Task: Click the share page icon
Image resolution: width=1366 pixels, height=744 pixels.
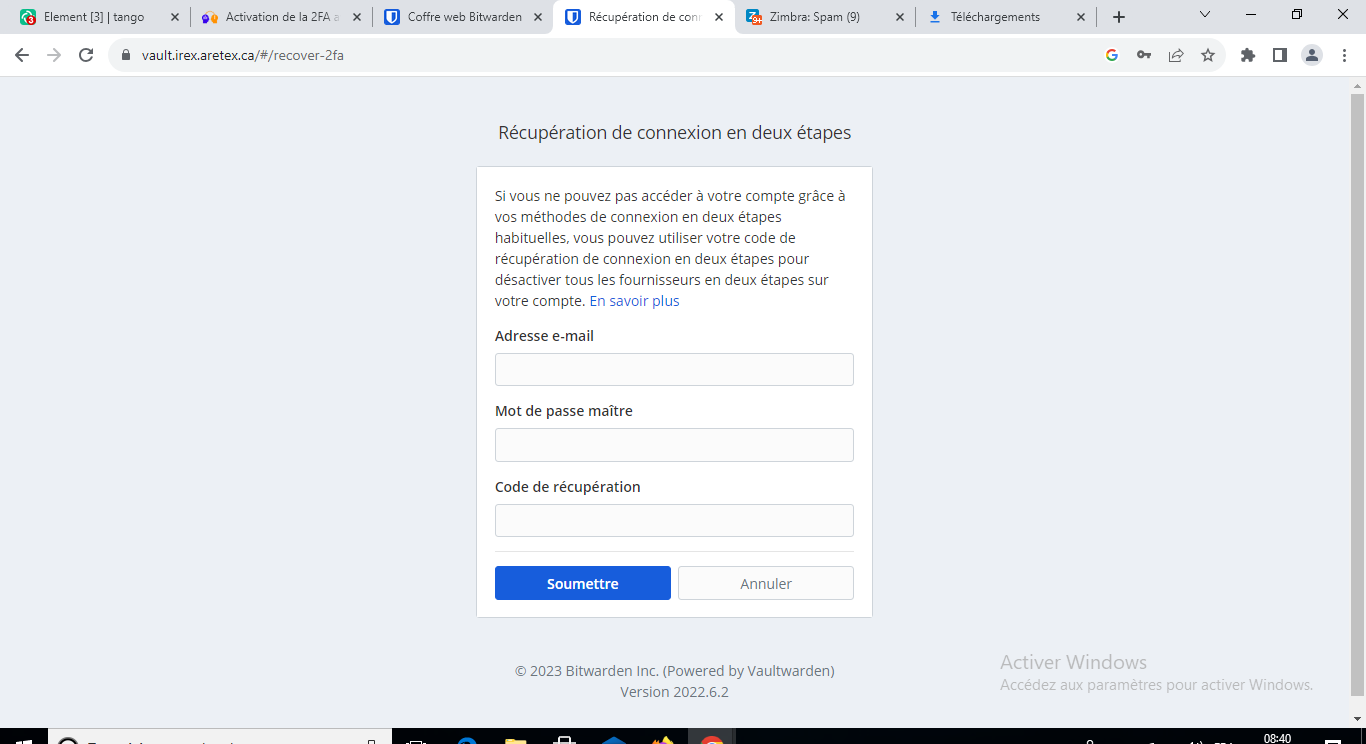Action: (x=1176, y=56)
